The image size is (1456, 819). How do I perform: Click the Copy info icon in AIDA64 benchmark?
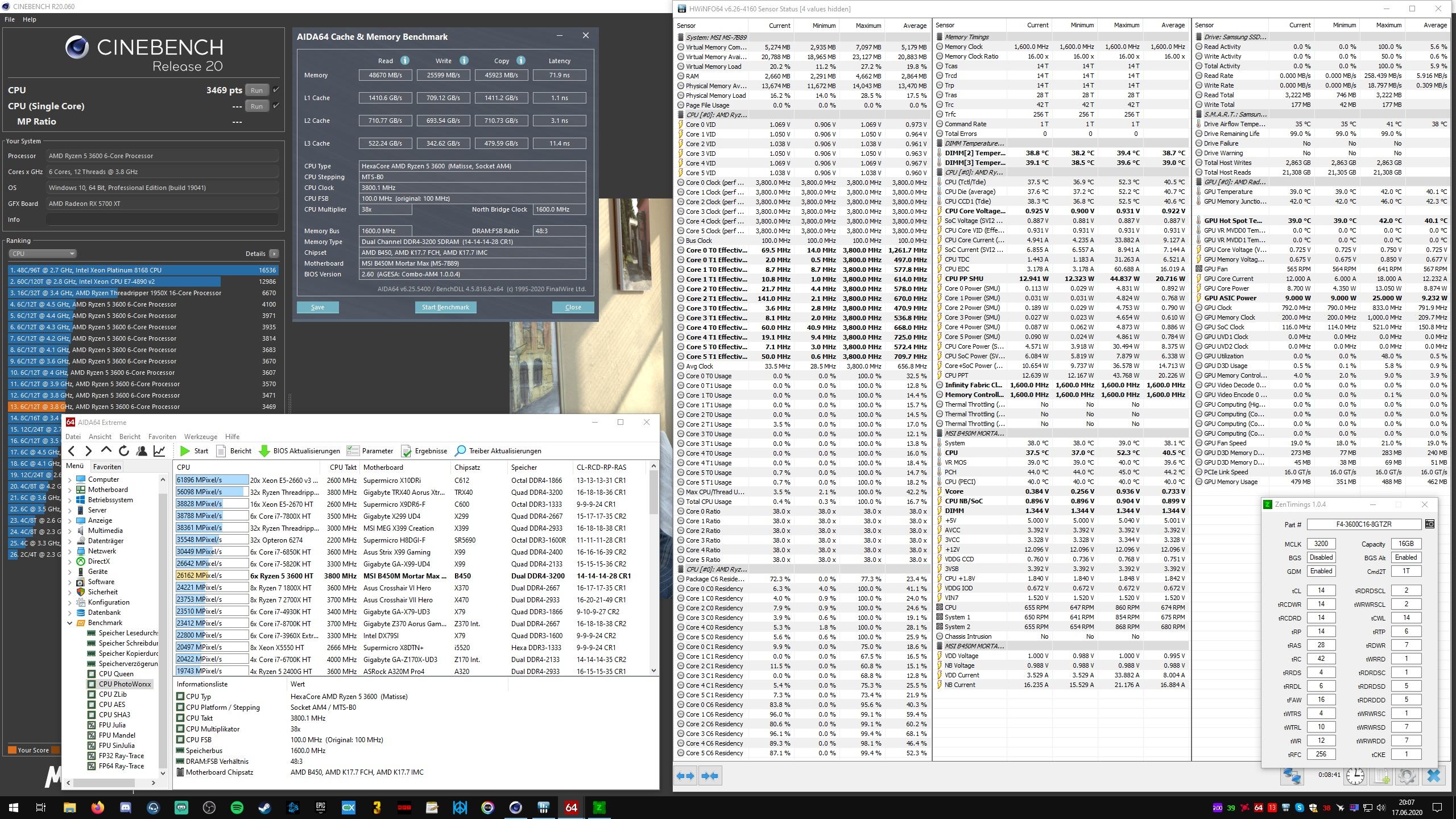[520, 60]
